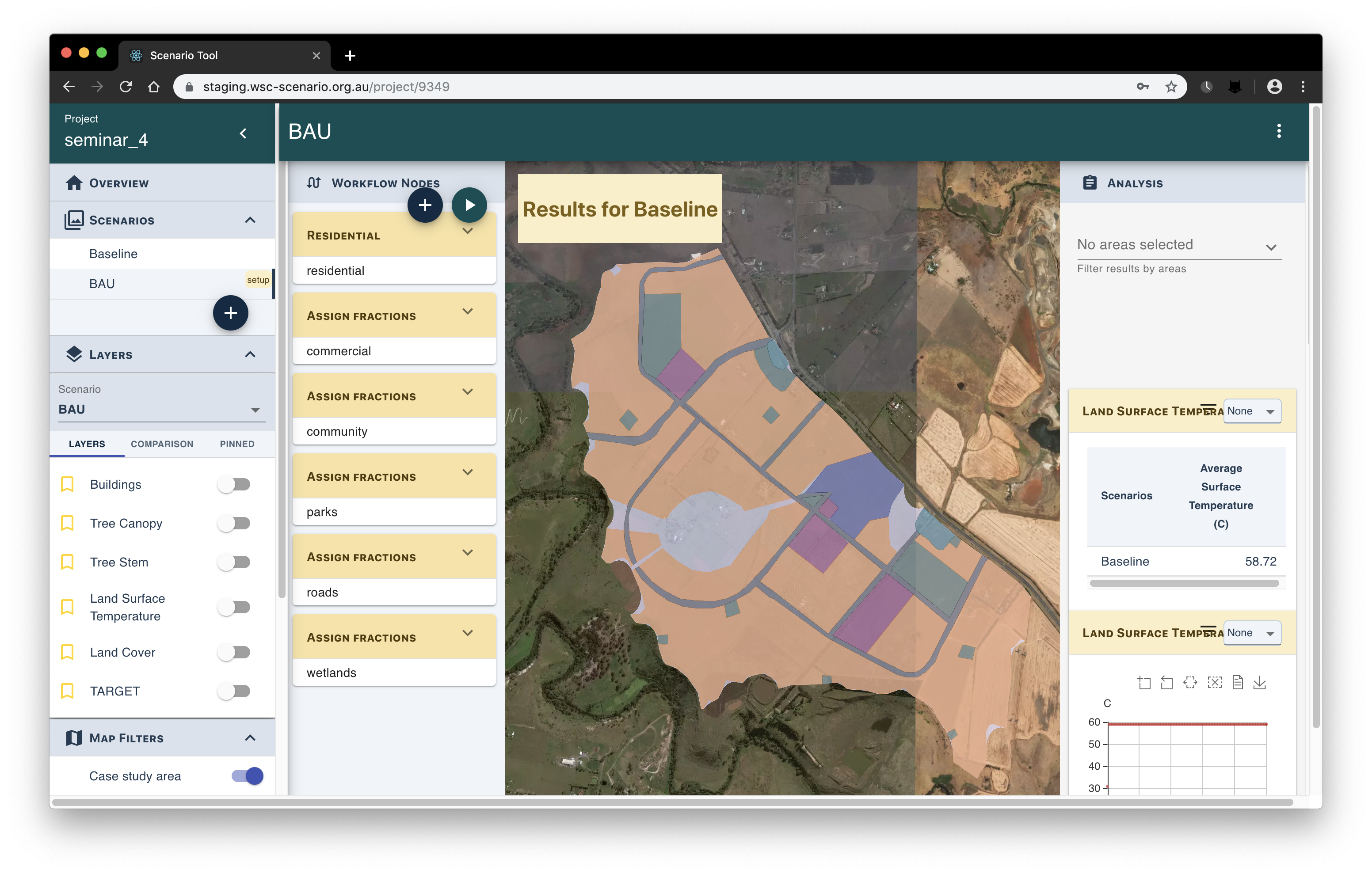Collapse the Layers section chevron
The width and height of the screenshot is (1372, 874).
click(250, 354)
